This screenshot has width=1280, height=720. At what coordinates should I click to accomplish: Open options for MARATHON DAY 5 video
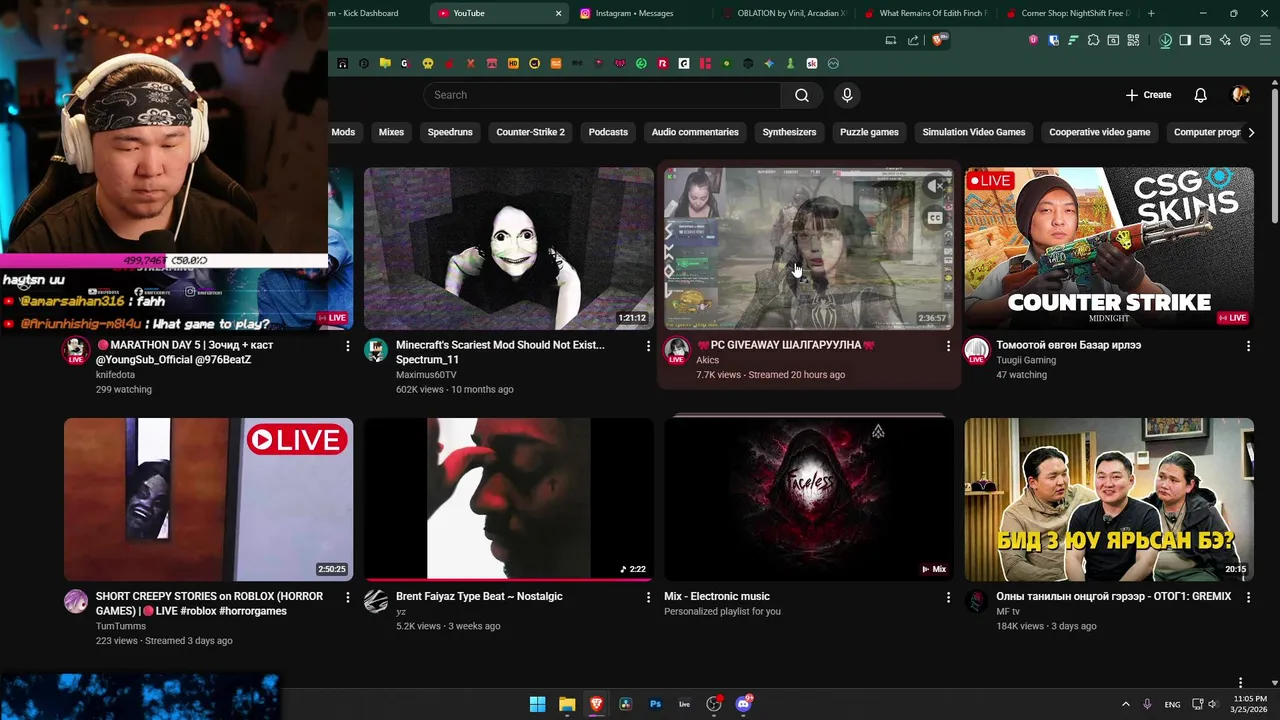pyautogui.click(x=348, y=346)
